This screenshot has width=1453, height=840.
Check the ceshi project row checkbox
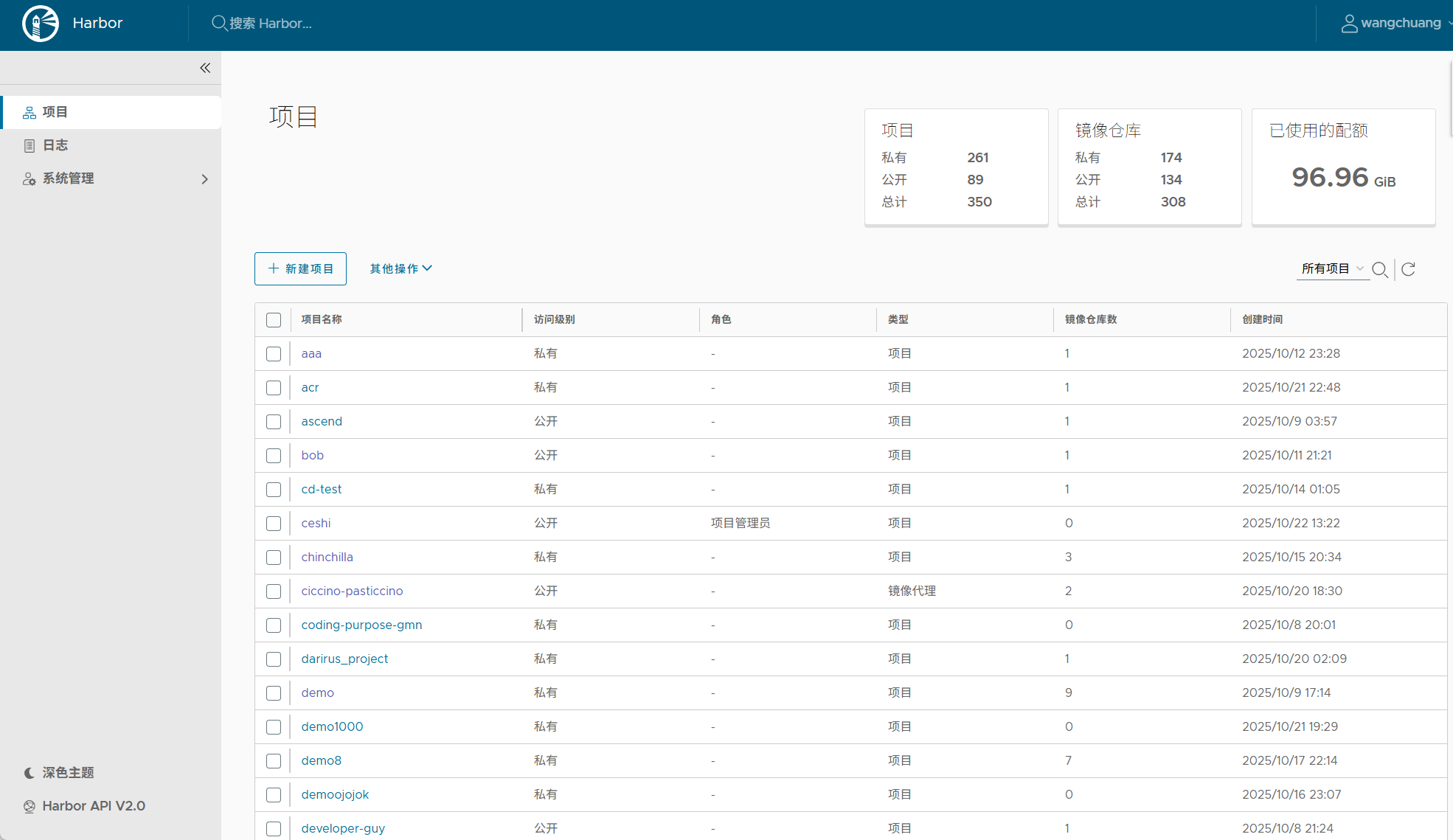tap(274, 524)
